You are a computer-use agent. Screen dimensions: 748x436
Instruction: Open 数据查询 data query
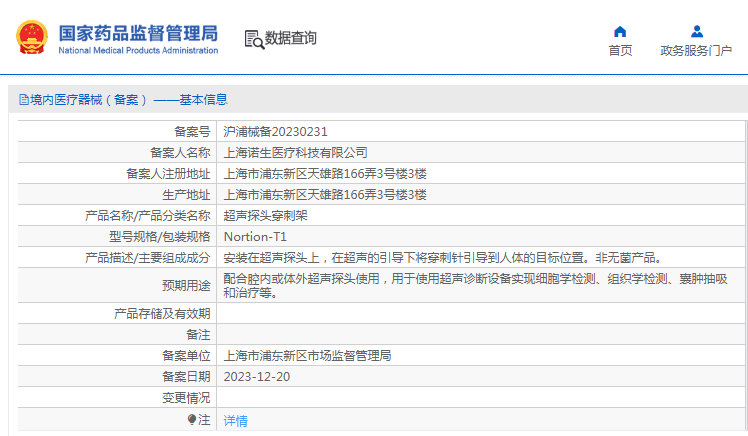[x=291, y=38]
